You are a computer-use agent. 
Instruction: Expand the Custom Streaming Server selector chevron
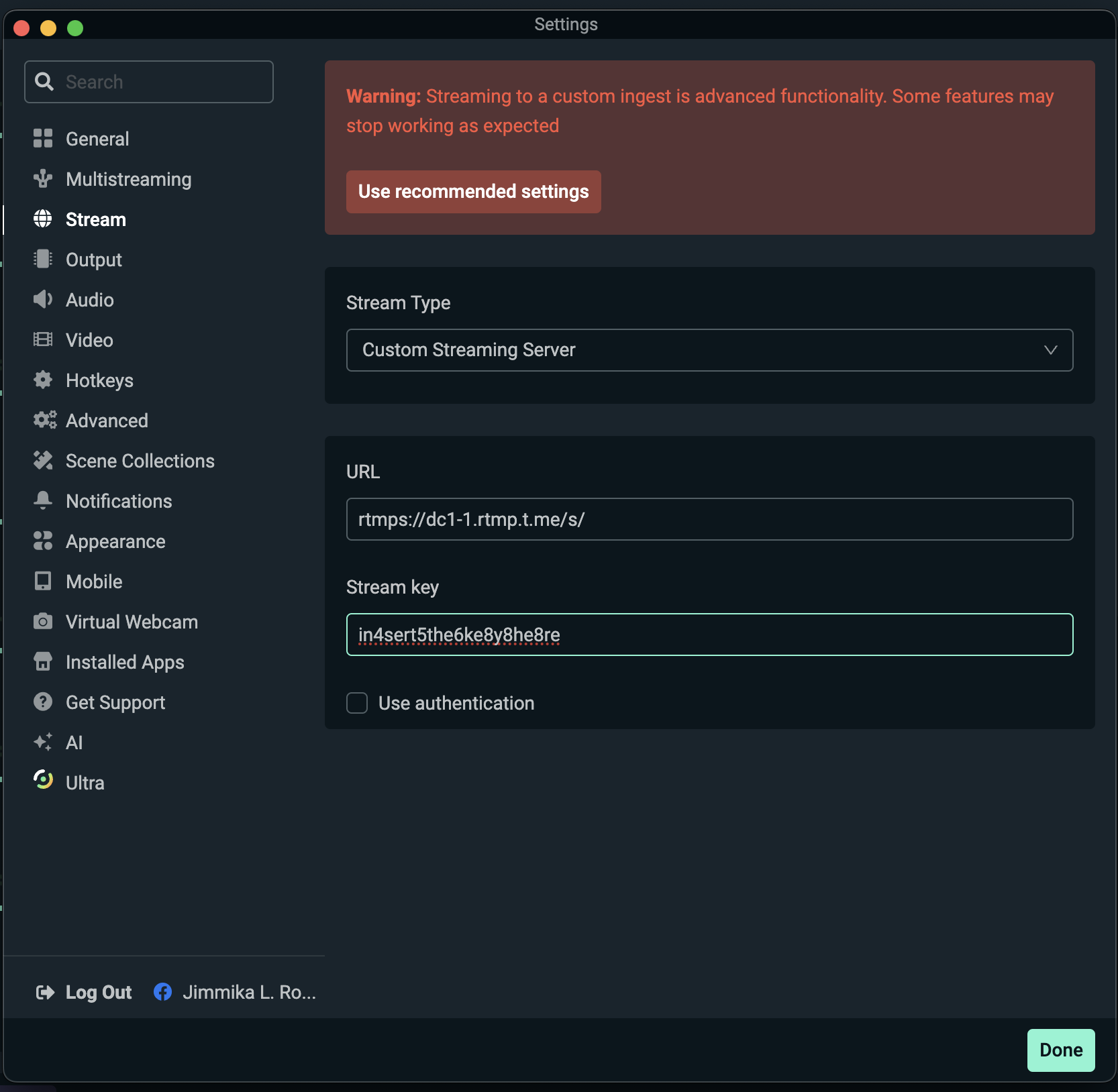[x=1050, y=350]
